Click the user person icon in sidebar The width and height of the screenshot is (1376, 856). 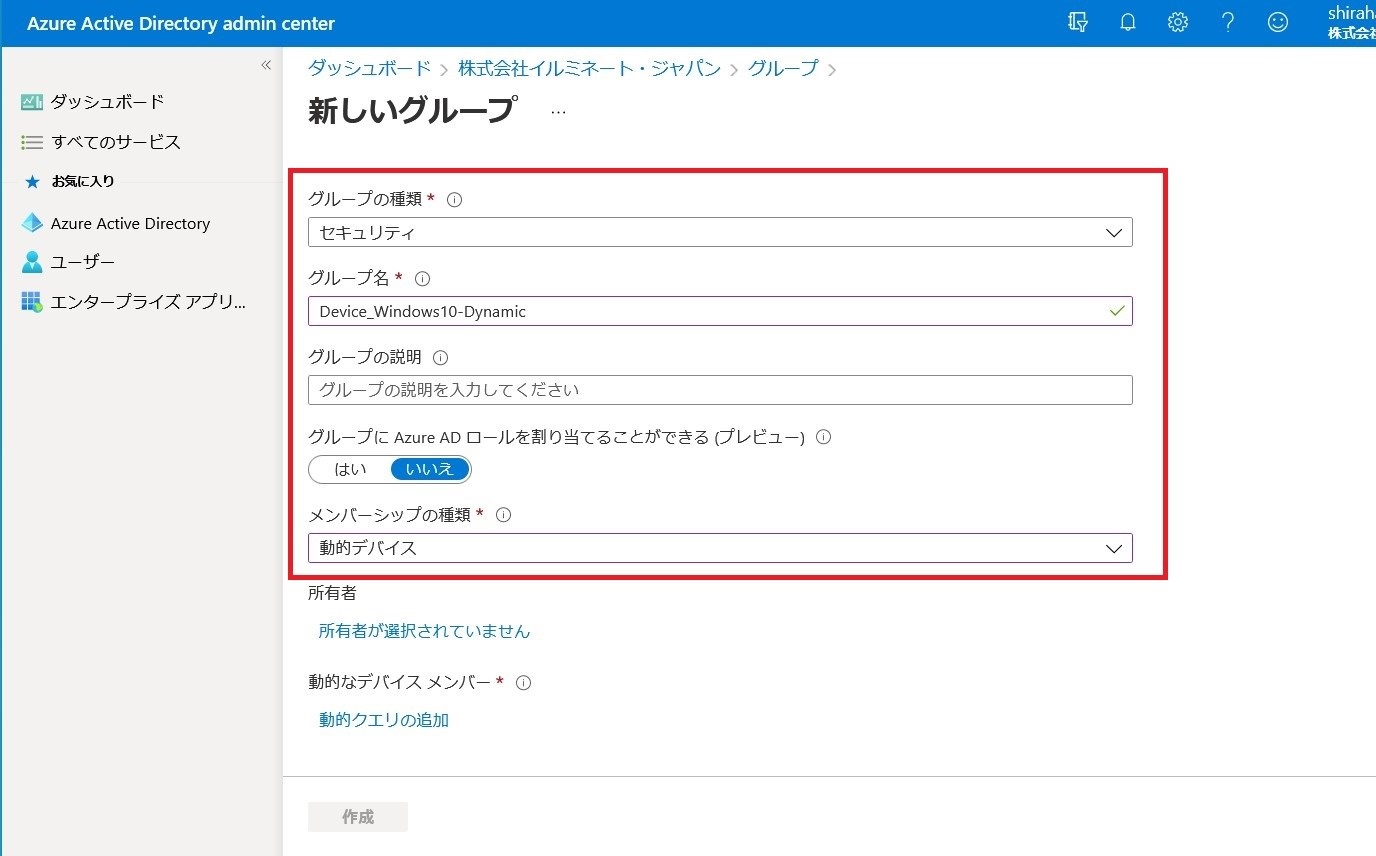(32, 262)
